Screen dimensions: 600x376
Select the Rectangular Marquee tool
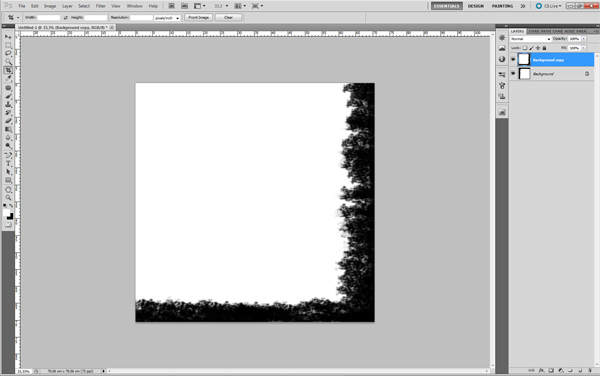click(8, 45)
